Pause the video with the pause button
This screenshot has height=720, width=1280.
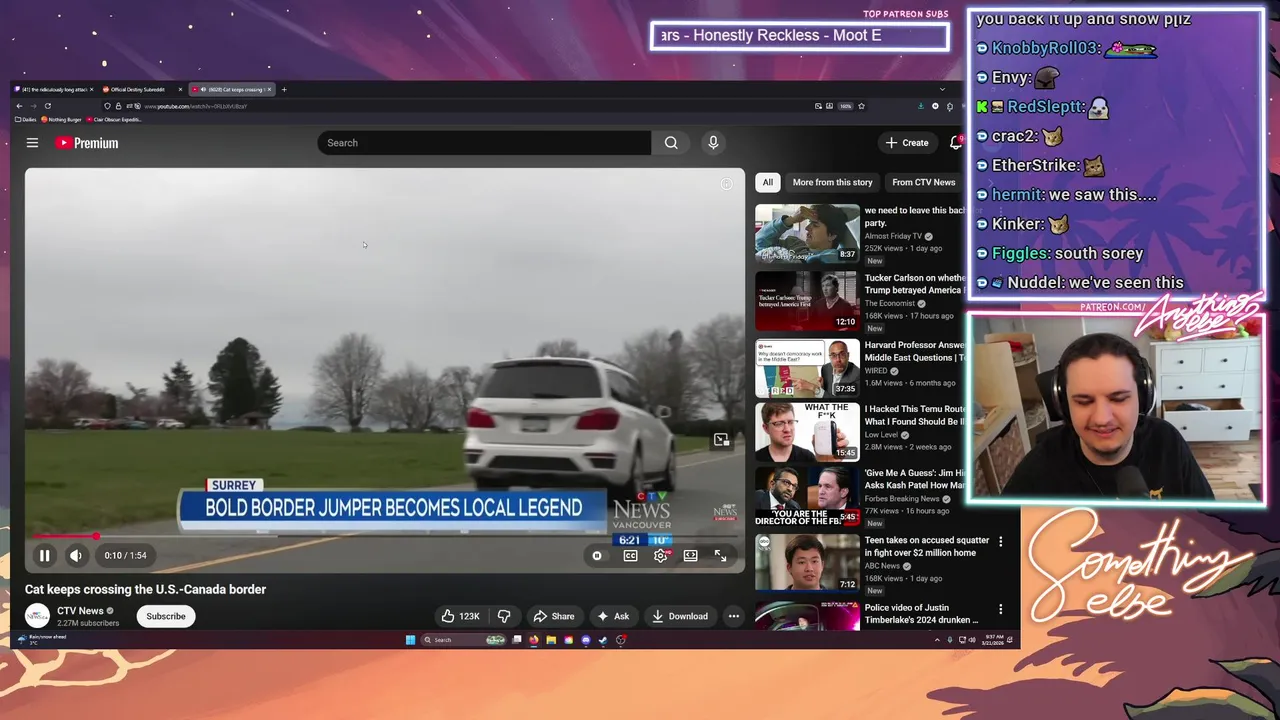click(x=44, y=556)
